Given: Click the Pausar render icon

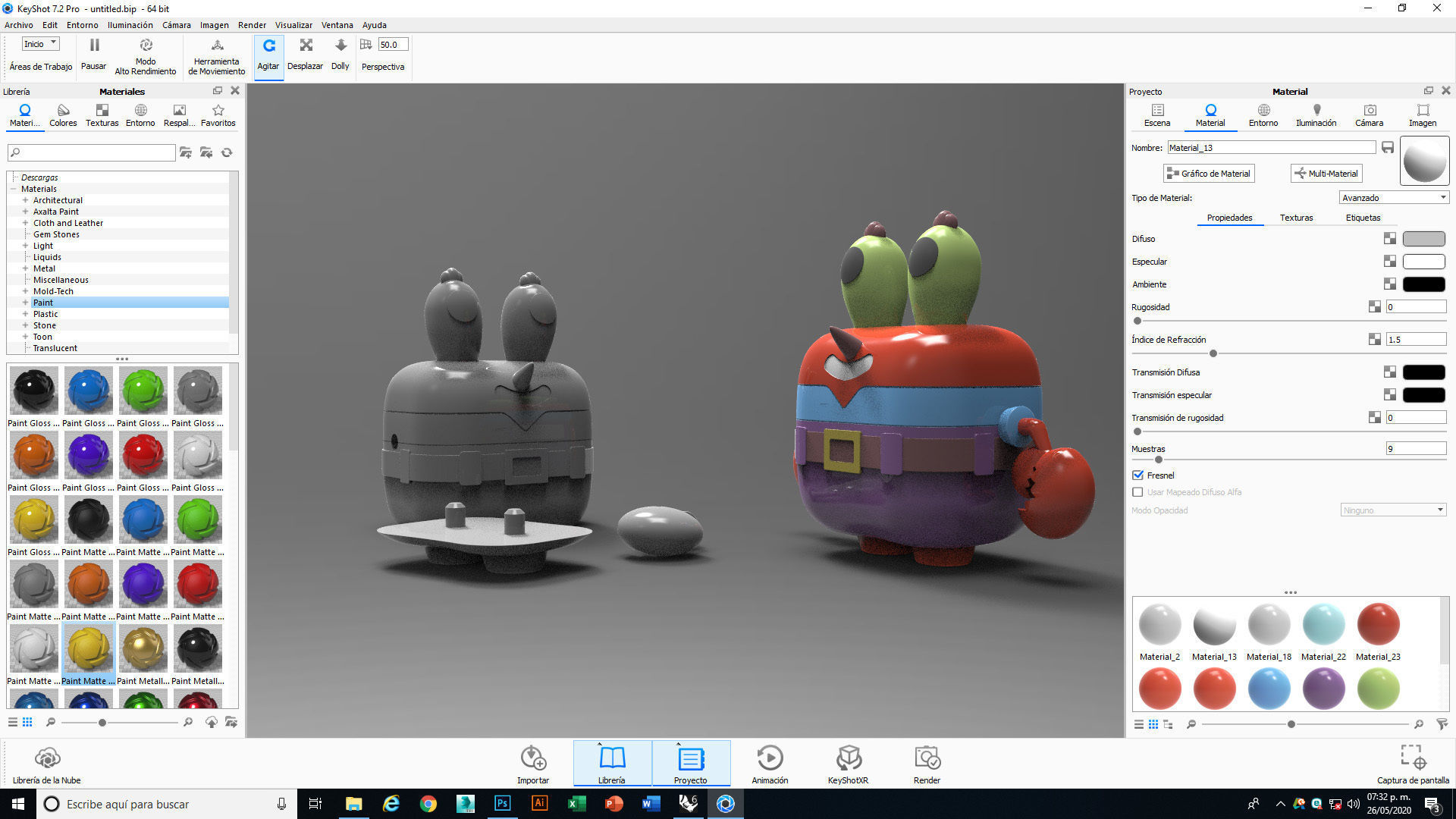Looking at the screenshot, I should click(94, 45).
